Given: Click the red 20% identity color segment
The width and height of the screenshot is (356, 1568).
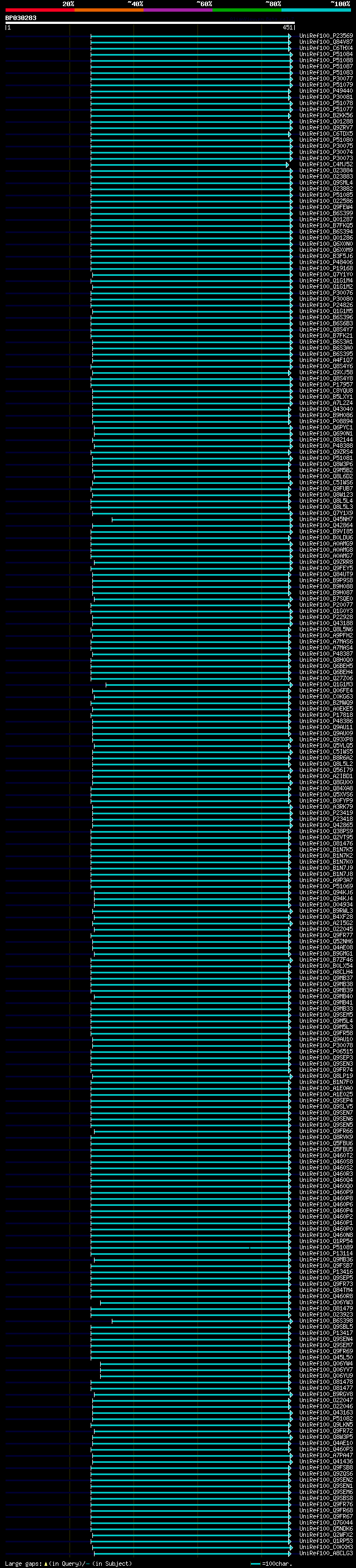Looking at the screenshot, I should point(40,10).
